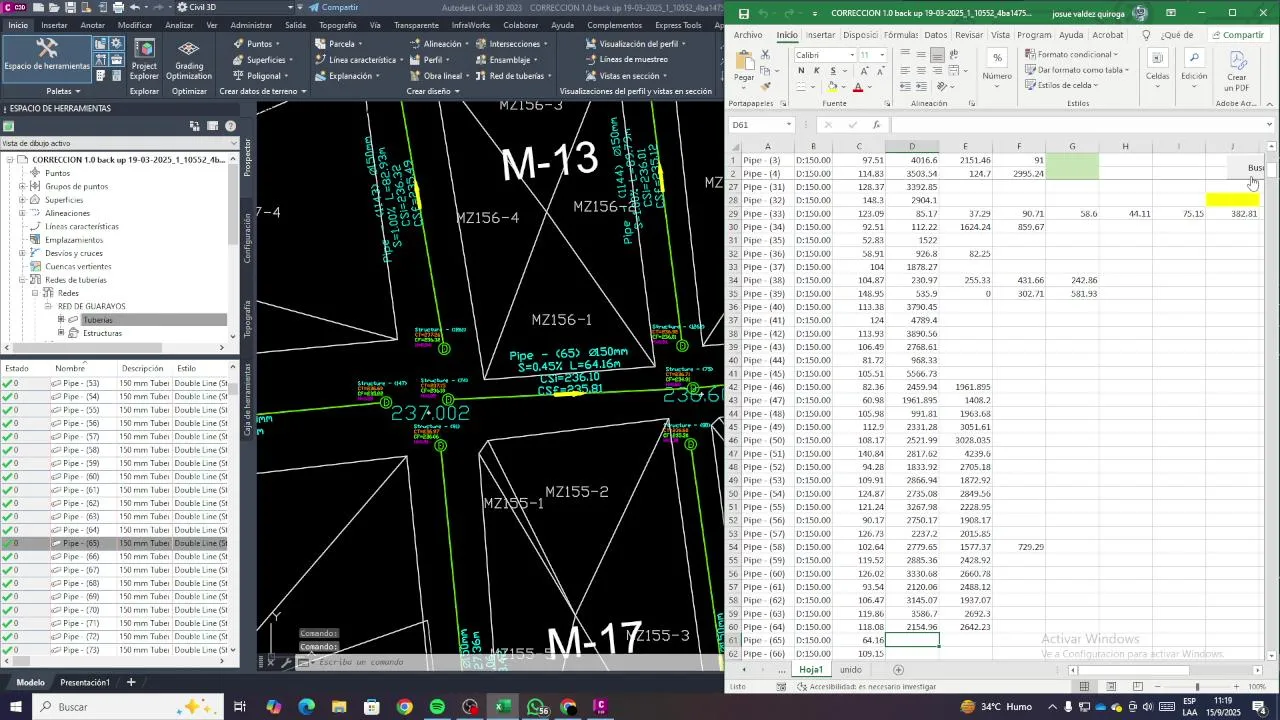The height and width of the screenshot is (720, 1280).
Task: Open Número percent format group
Action: 997,65
